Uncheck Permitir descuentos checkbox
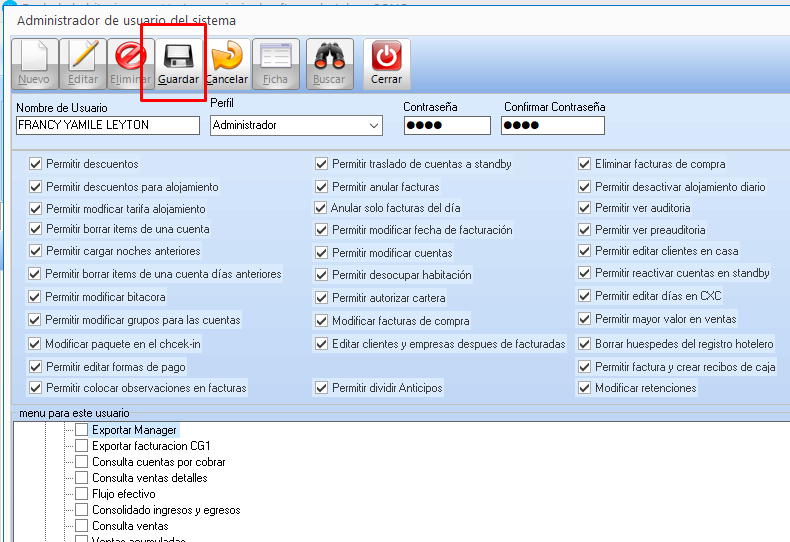The image size is (790, 542). click(36, 164)
